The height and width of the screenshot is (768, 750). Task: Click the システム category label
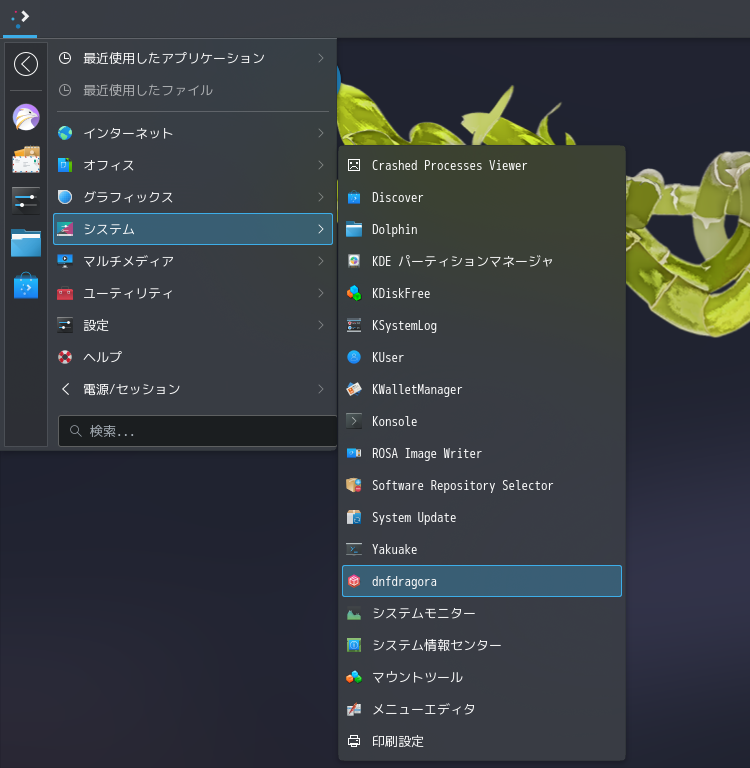pos(109,229)
